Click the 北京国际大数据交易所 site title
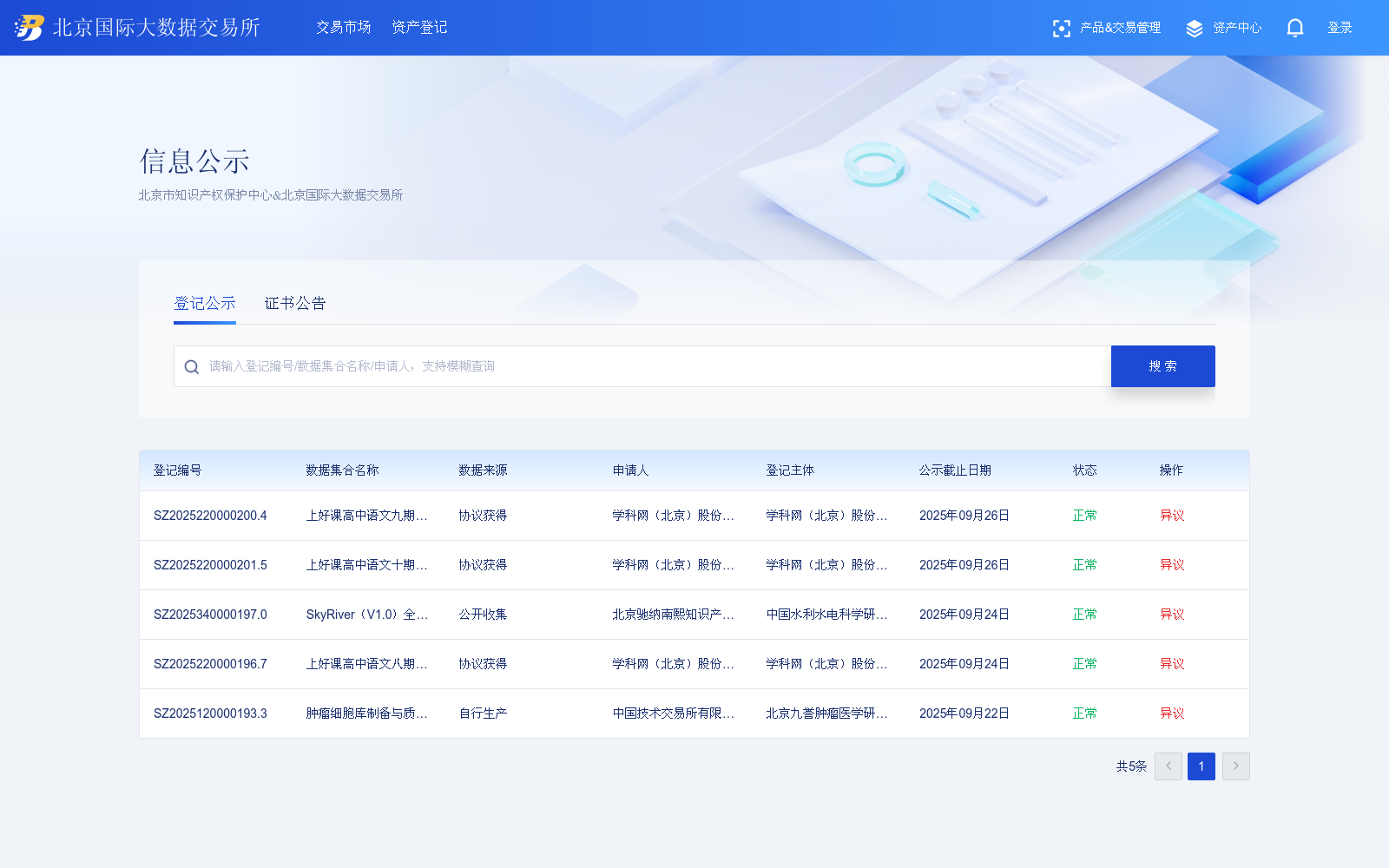Screen dimensions: 1389x868 click(156, 28)
